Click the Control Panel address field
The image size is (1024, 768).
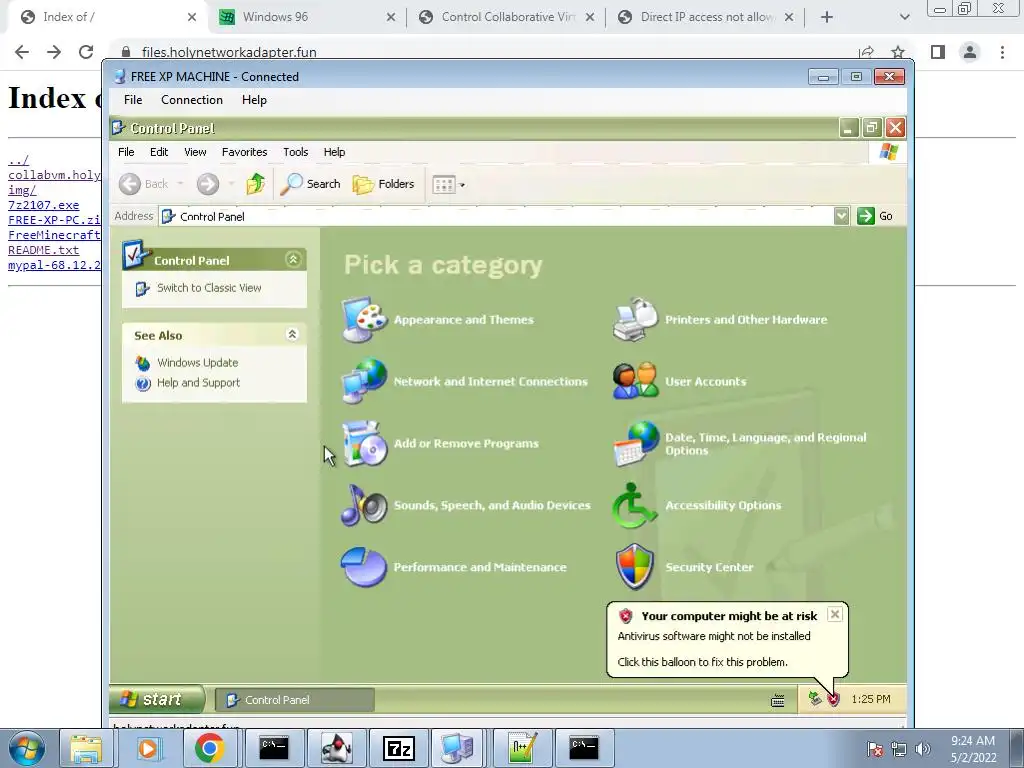point(496,216)
